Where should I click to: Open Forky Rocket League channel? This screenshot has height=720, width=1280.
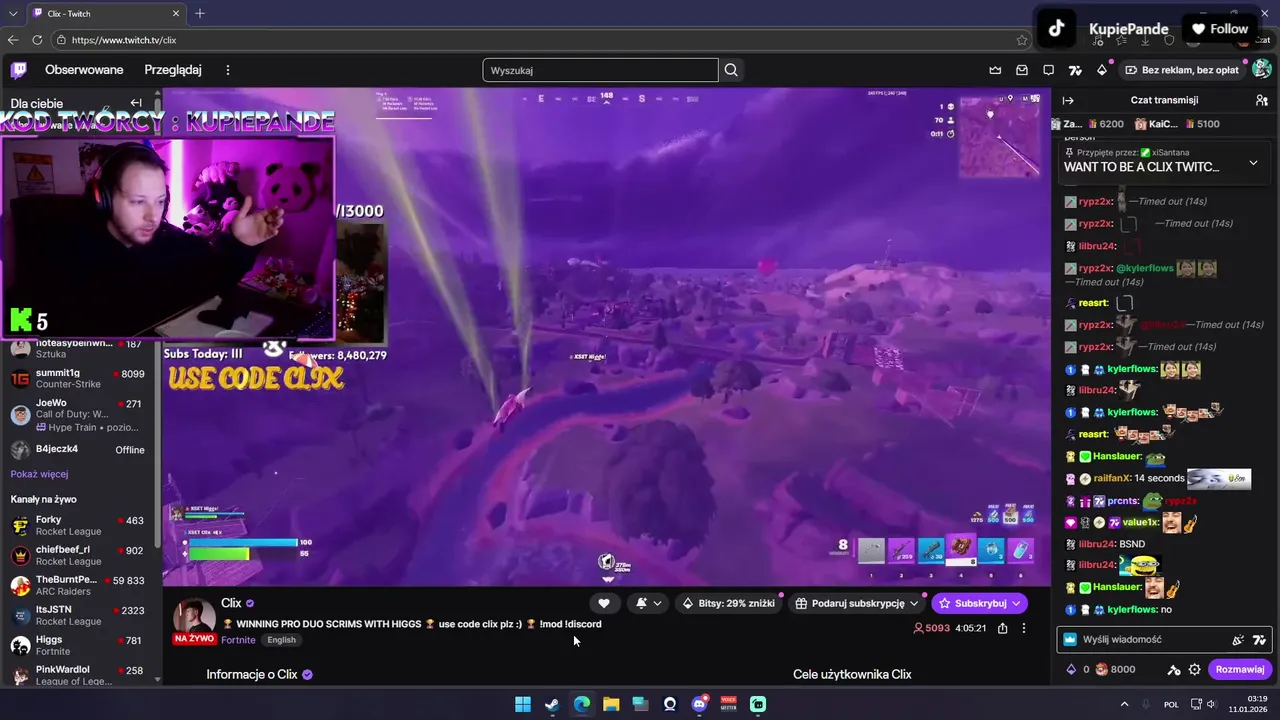pos(78,526)
